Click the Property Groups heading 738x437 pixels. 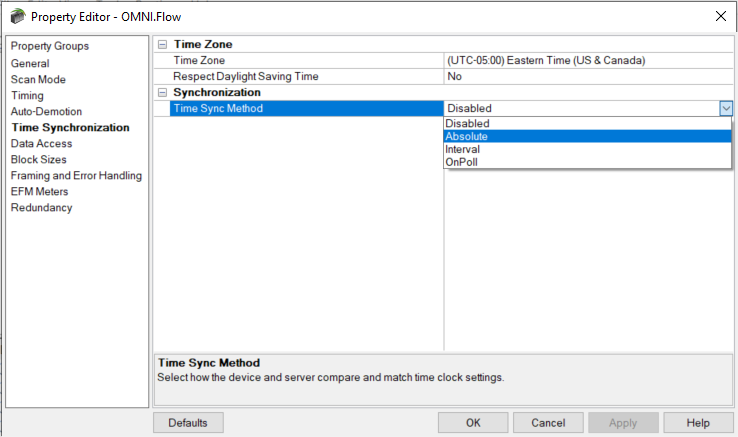50,46
